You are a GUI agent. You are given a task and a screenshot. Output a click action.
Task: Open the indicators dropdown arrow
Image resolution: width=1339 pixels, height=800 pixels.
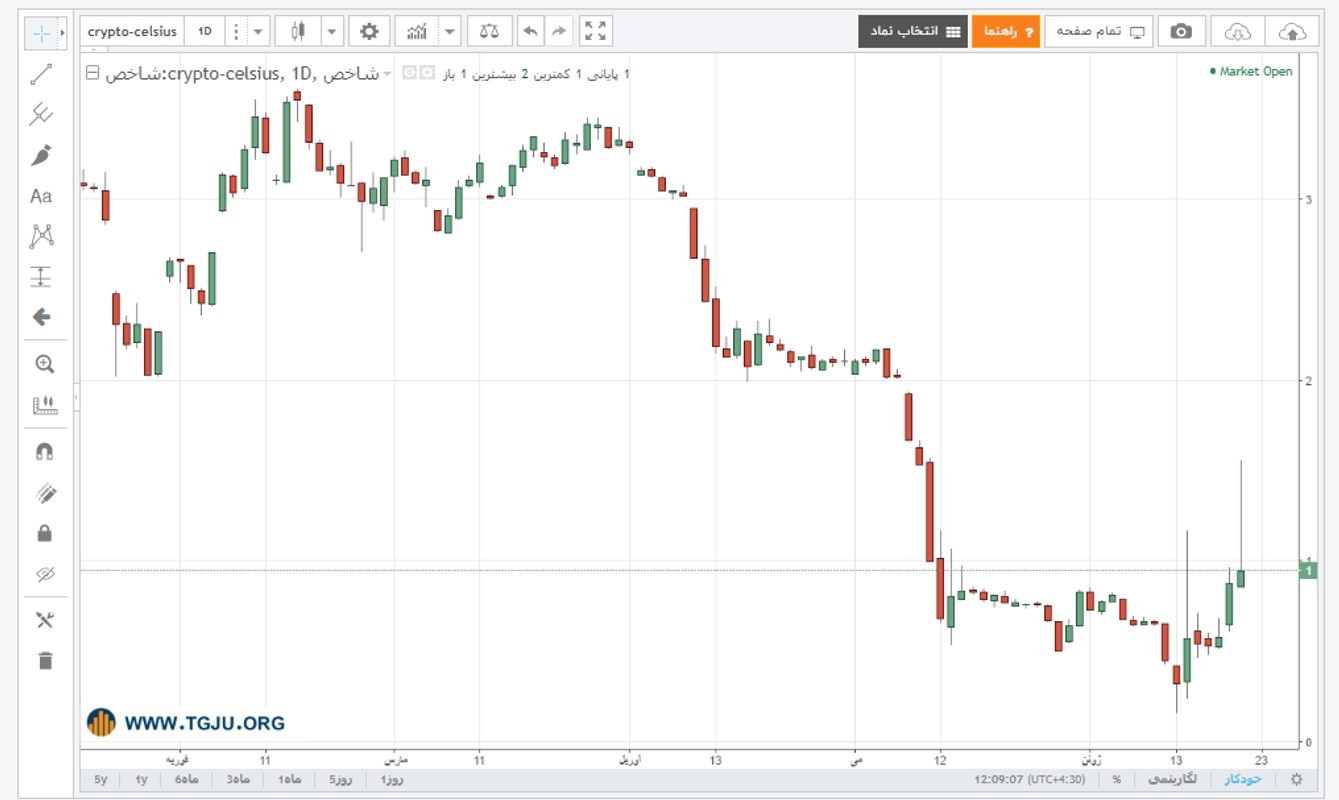(x=450, y=31)
